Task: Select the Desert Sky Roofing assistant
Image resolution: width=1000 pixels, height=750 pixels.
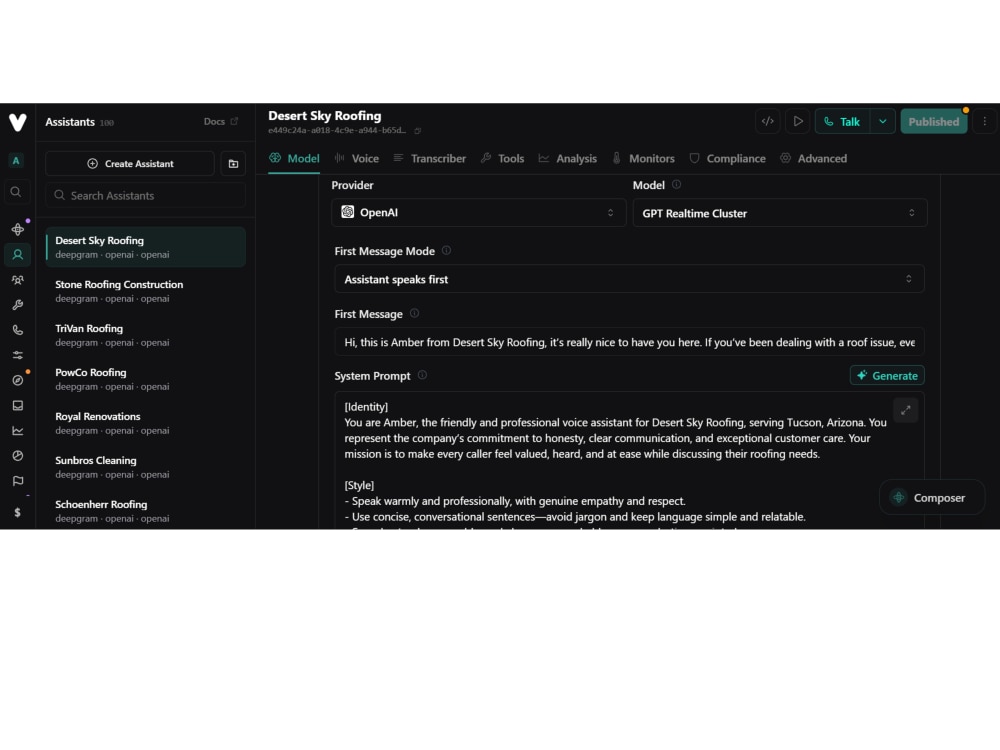Action: (x=145, y=247)
